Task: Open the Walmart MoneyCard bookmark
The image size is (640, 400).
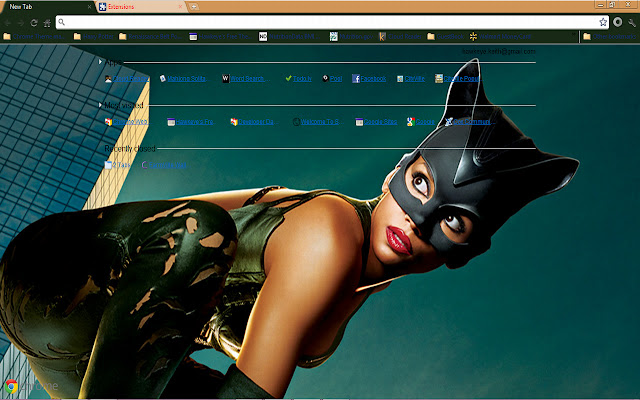Action: tap(501, 36)
